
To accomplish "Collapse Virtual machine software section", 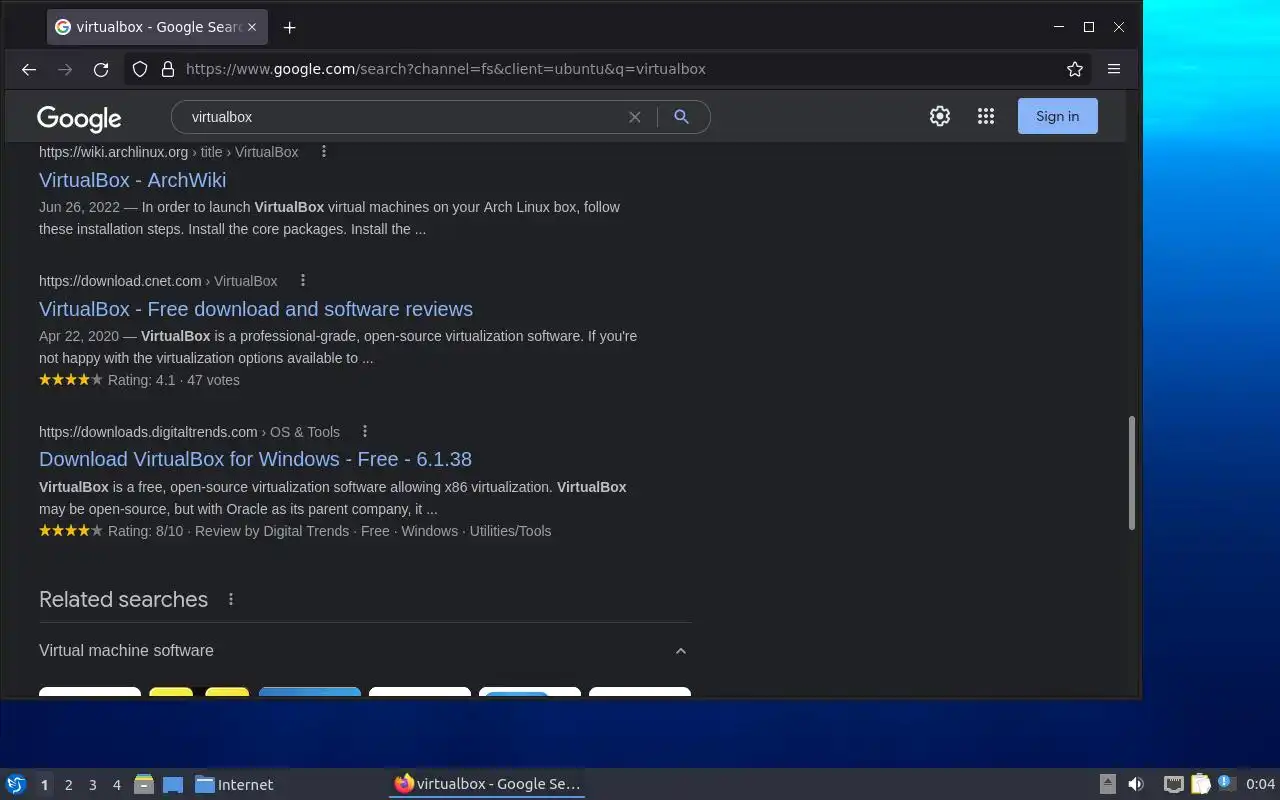I will 680,651.
